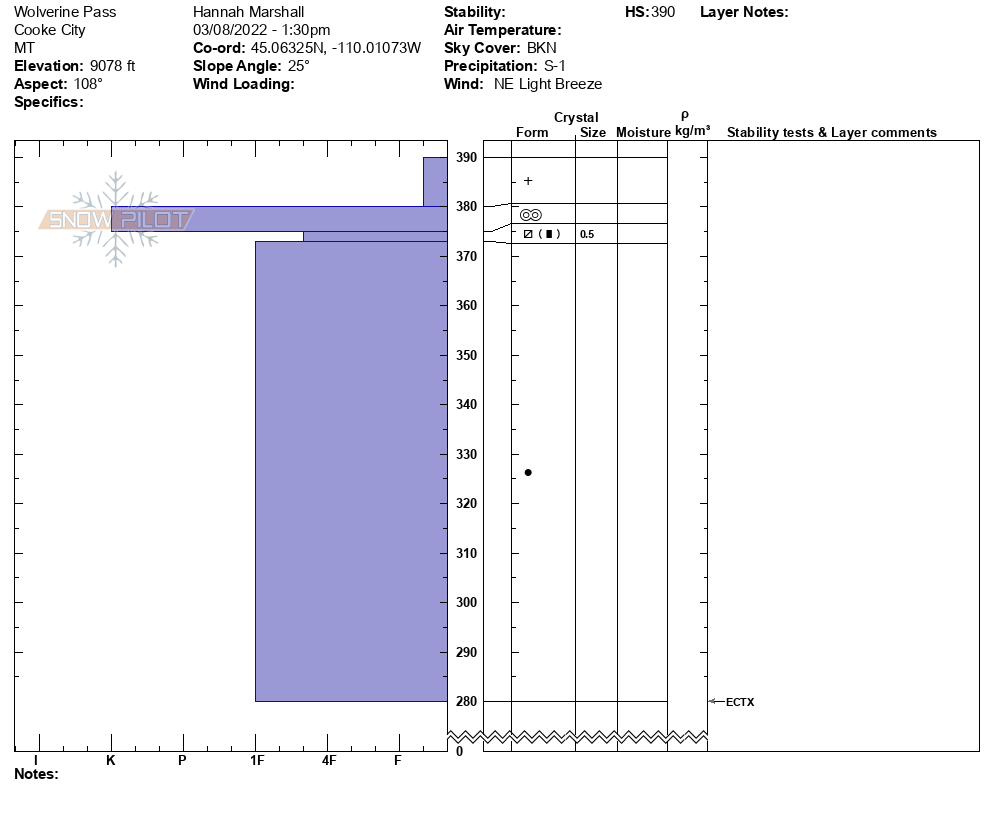Click the round grain dot symbol
The height and width of the screenshot is (840, 994).
[528, 472]
